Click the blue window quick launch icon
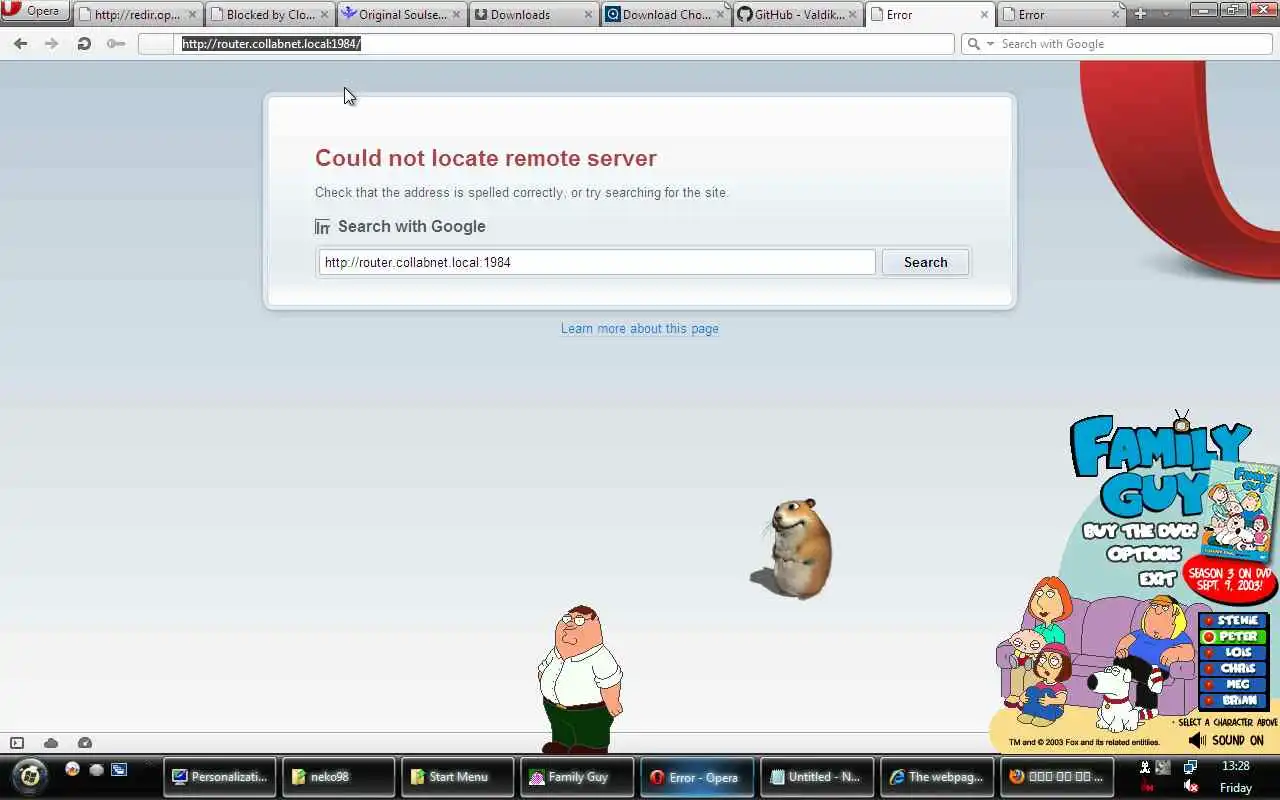The width and height of the screenshot is (1280, 800). (119, 769)
